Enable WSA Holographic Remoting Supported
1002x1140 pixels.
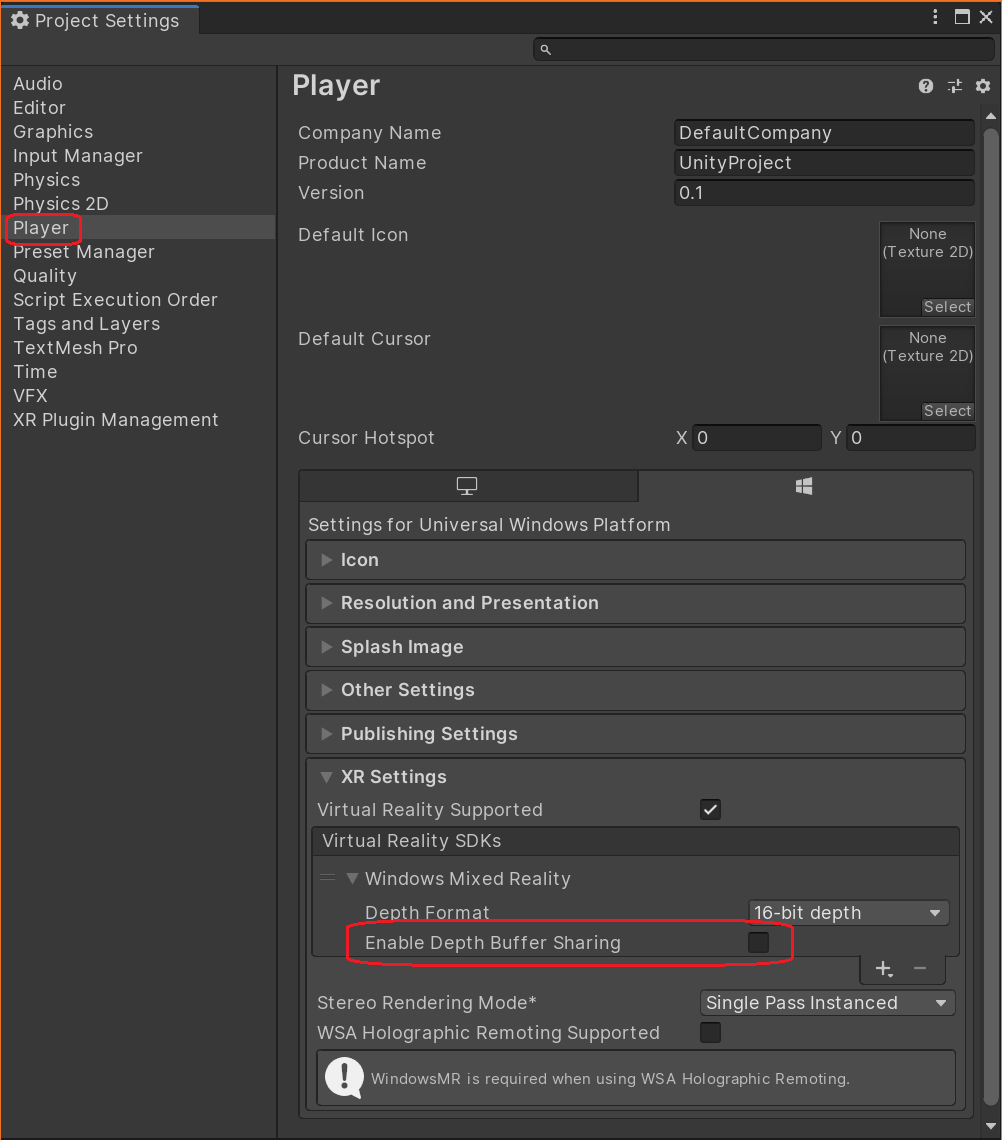[710, 1033]
